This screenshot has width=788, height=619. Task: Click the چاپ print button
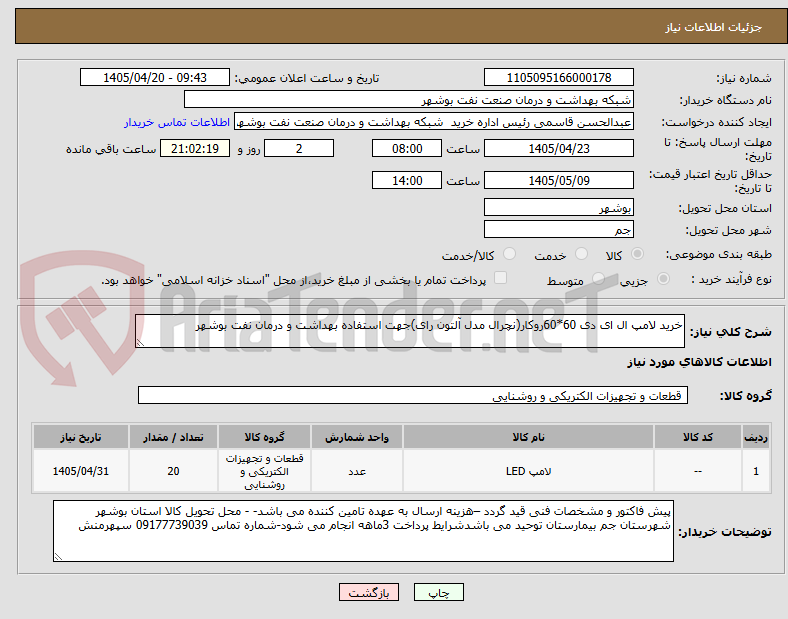pyautogui.click(x=439, y=592)
